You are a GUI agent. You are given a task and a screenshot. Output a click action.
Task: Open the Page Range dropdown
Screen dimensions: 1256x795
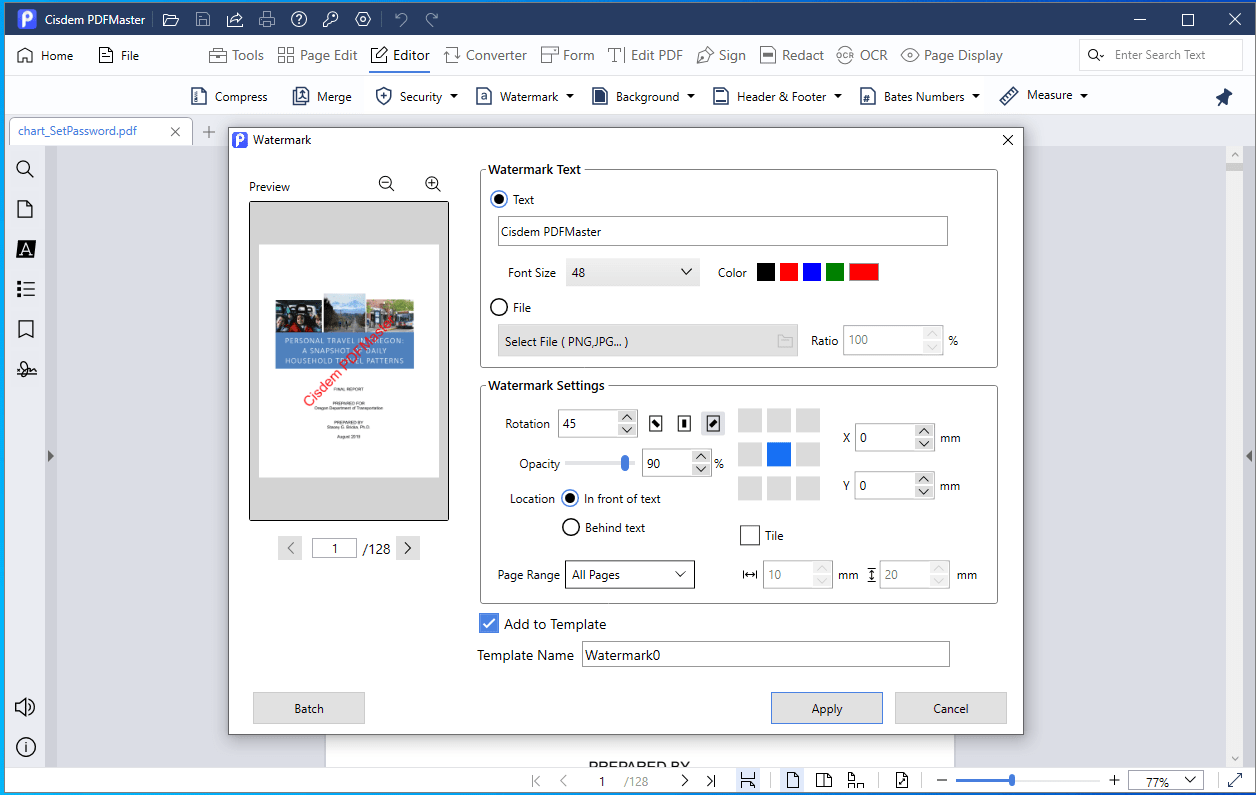pyautogui.click(x=630, y=575)
